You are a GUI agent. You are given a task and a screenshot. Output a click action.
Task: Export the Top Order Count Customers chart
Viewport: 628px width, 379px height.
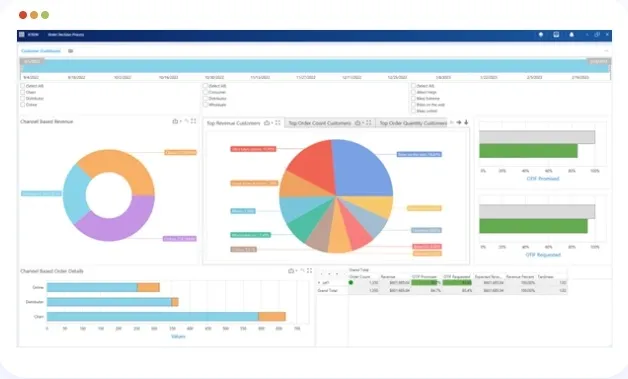[358, 123]
